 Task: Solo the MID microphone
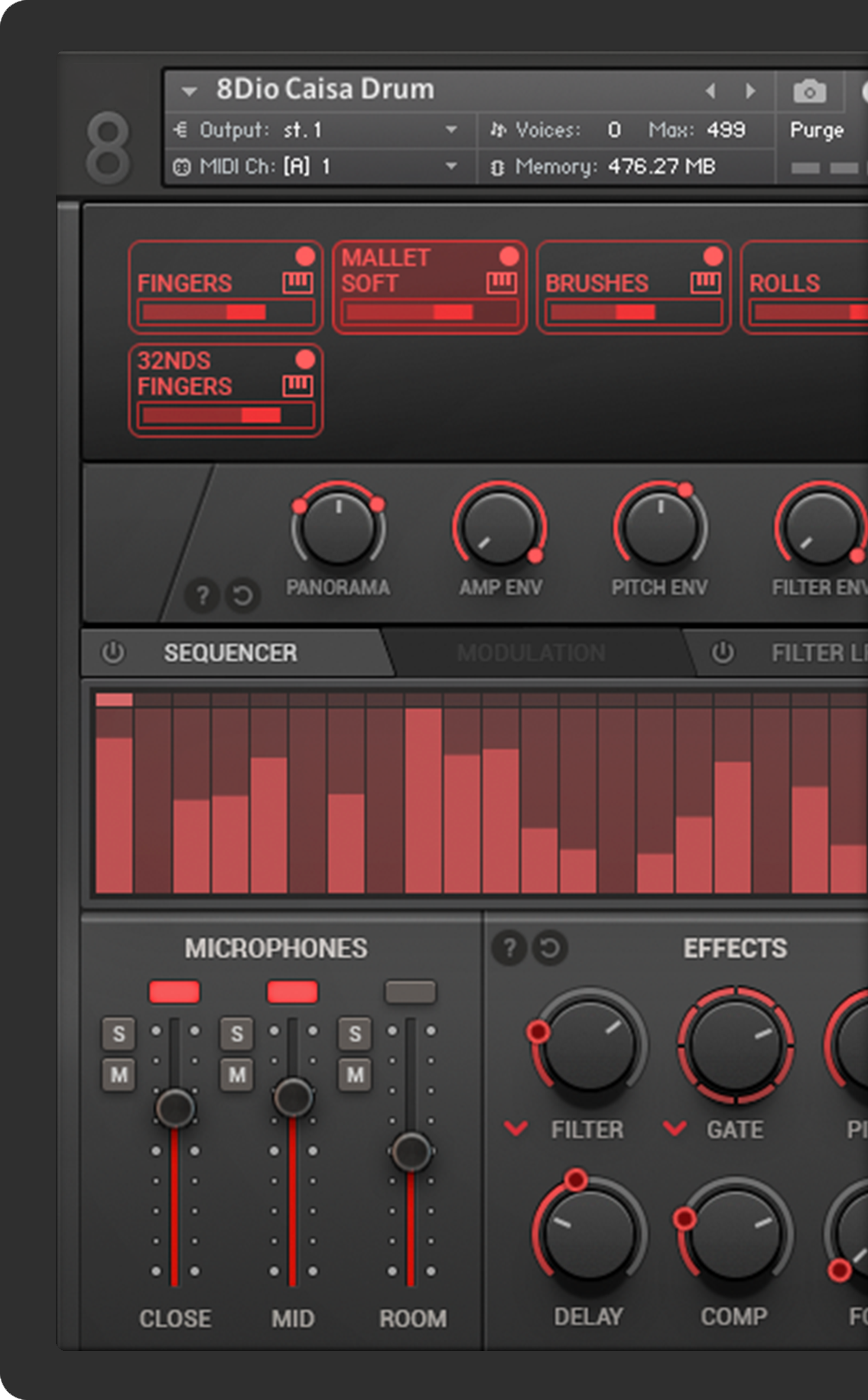pyautogui.click(x=237, y=1034)
